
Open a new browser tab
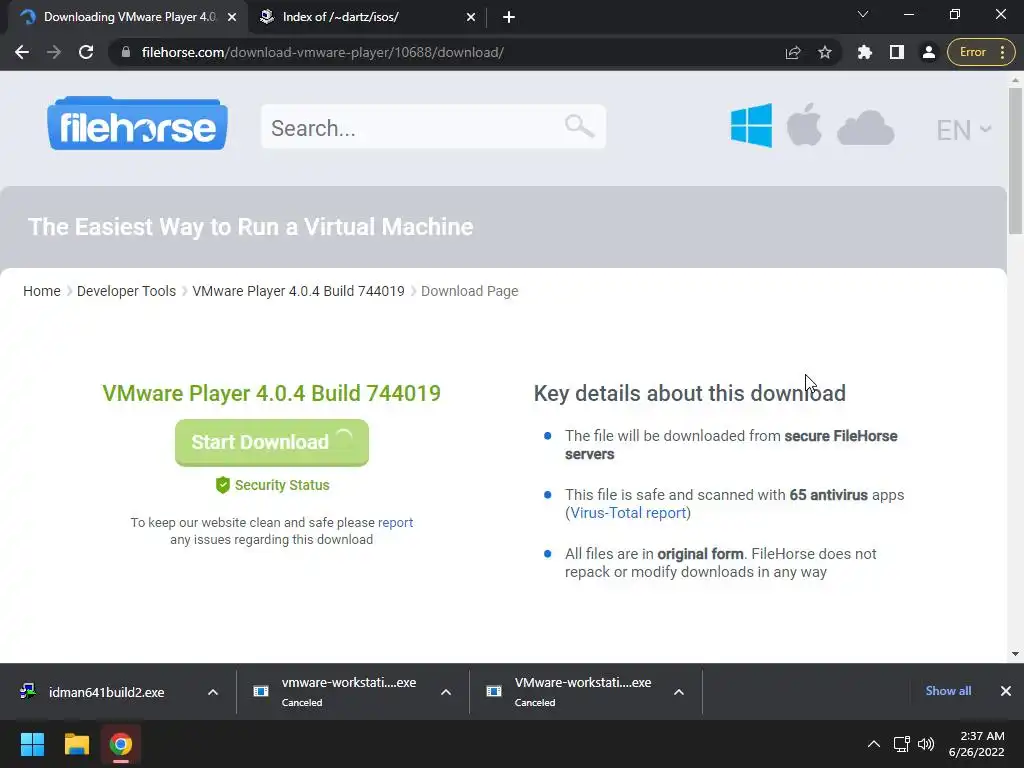pos(509,17)
